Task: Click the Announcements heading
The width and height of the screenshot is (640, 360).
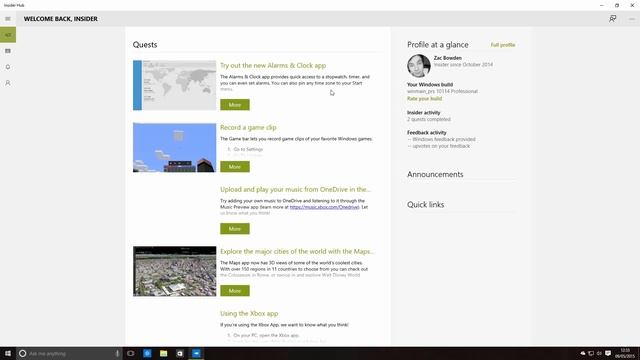Action: pyautogui.click(x=435, y=174)
